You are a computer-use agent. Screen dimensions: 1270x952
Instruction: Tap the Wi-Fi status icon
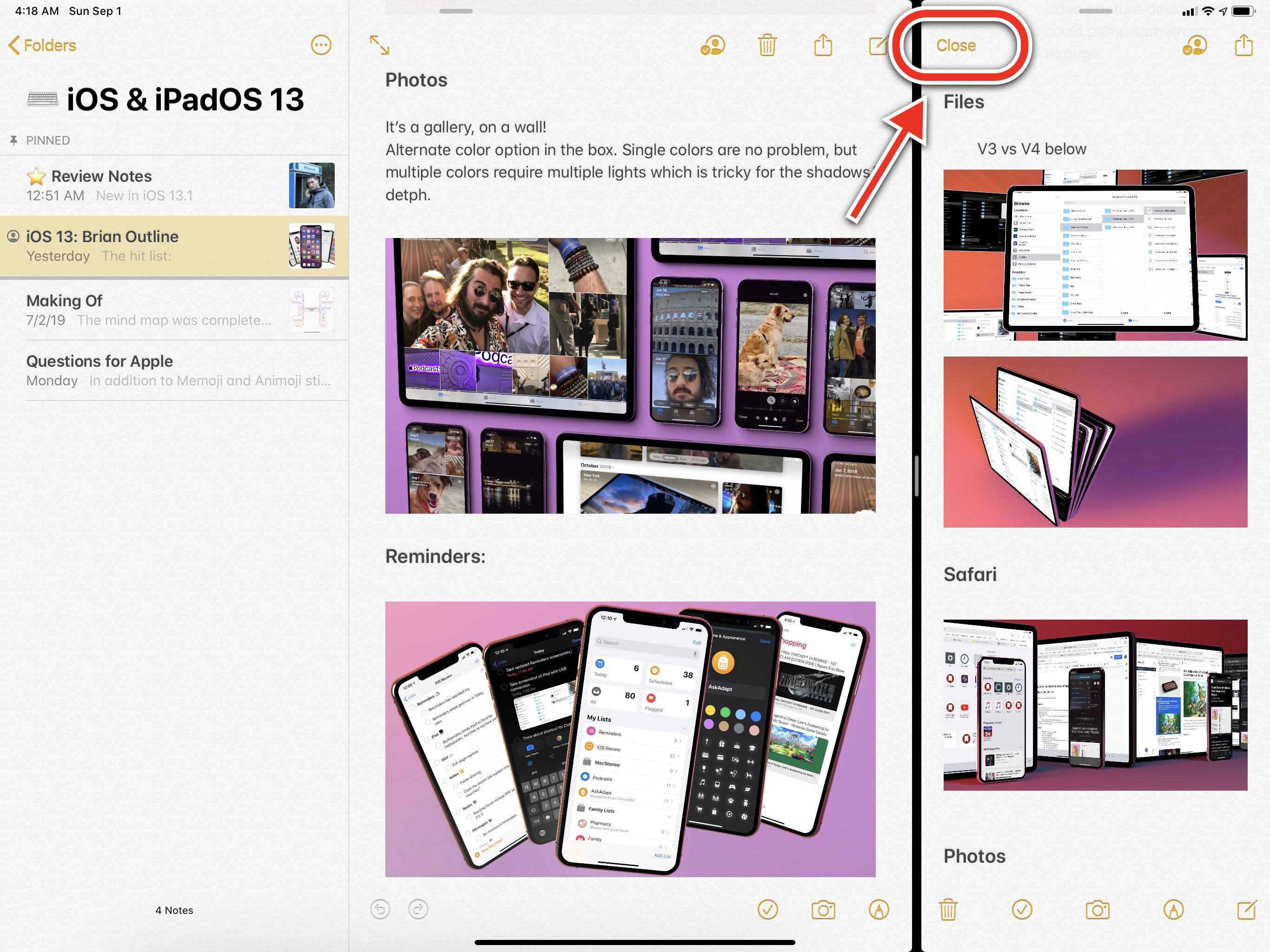click(x=1208, y=11)
